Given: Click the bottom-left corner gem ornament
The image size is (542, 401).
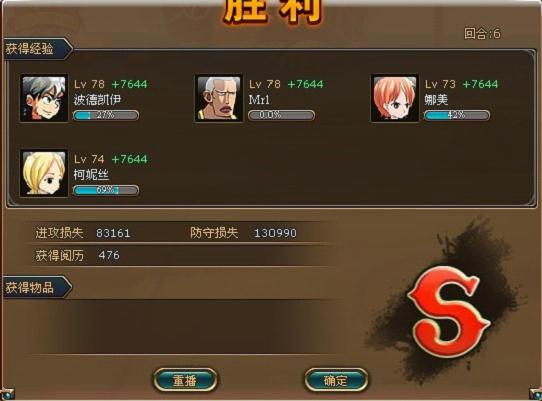Looking at the screenshot, I should pos(6,394).
